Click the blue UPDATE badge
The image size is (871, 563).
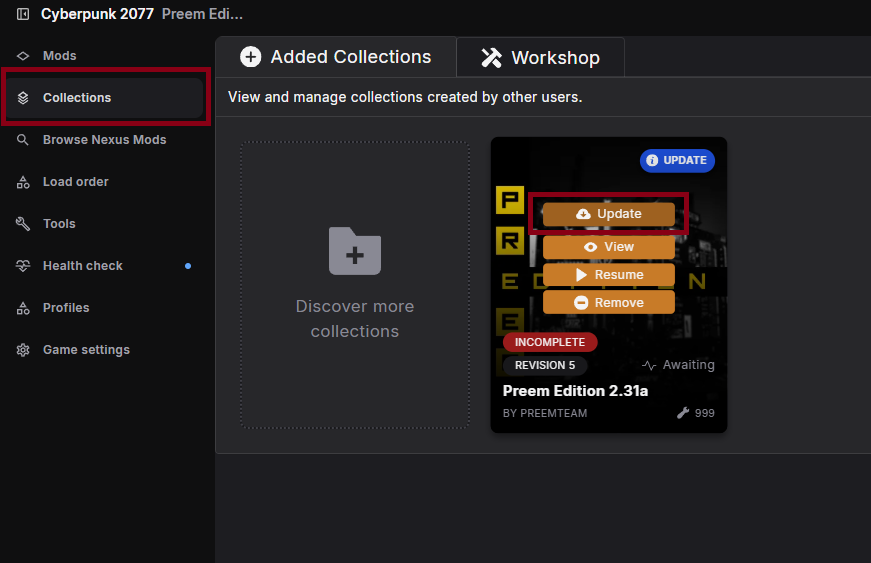(677, 160)
